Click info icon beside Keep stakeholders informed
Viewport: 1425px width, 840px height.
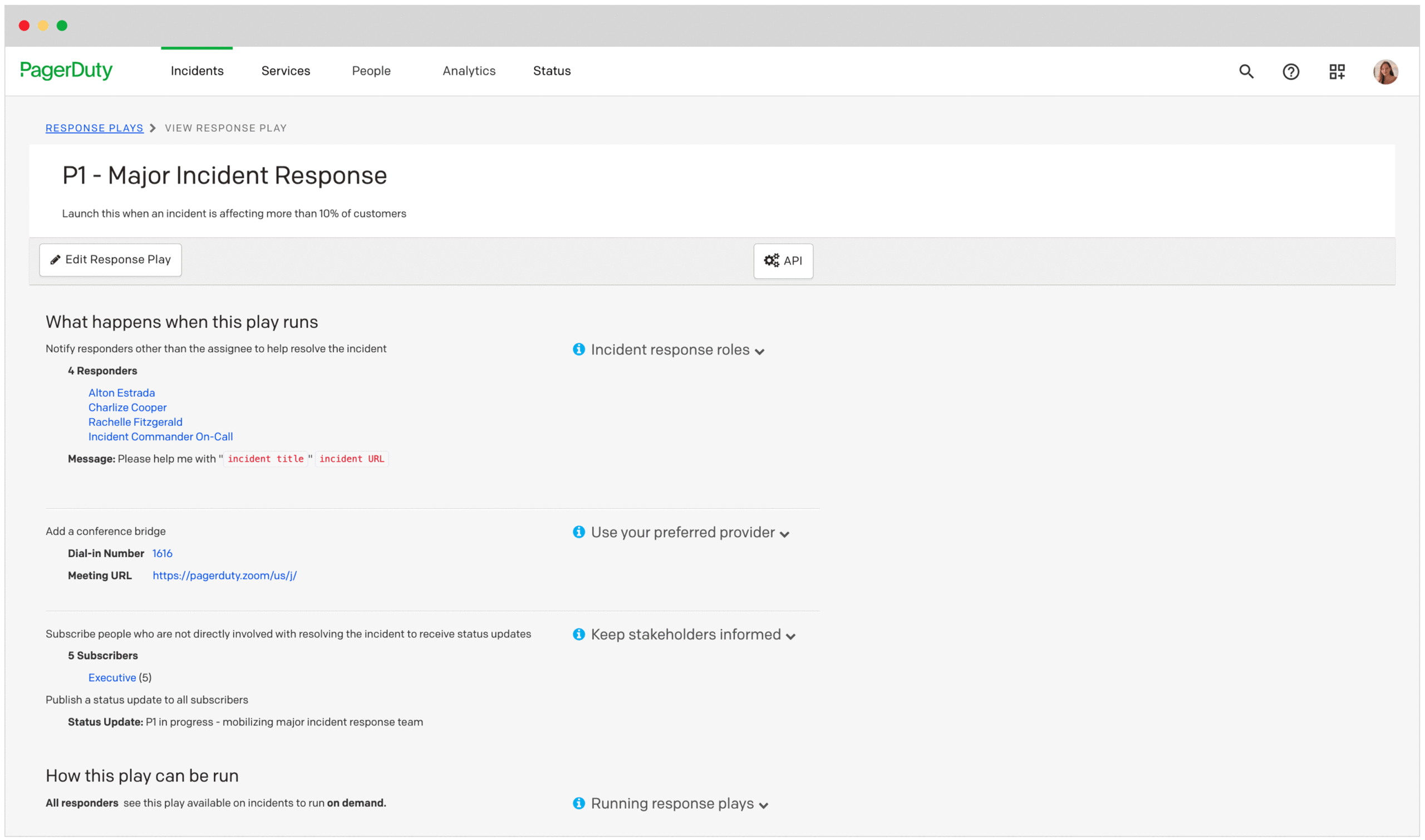coord(578,635)
